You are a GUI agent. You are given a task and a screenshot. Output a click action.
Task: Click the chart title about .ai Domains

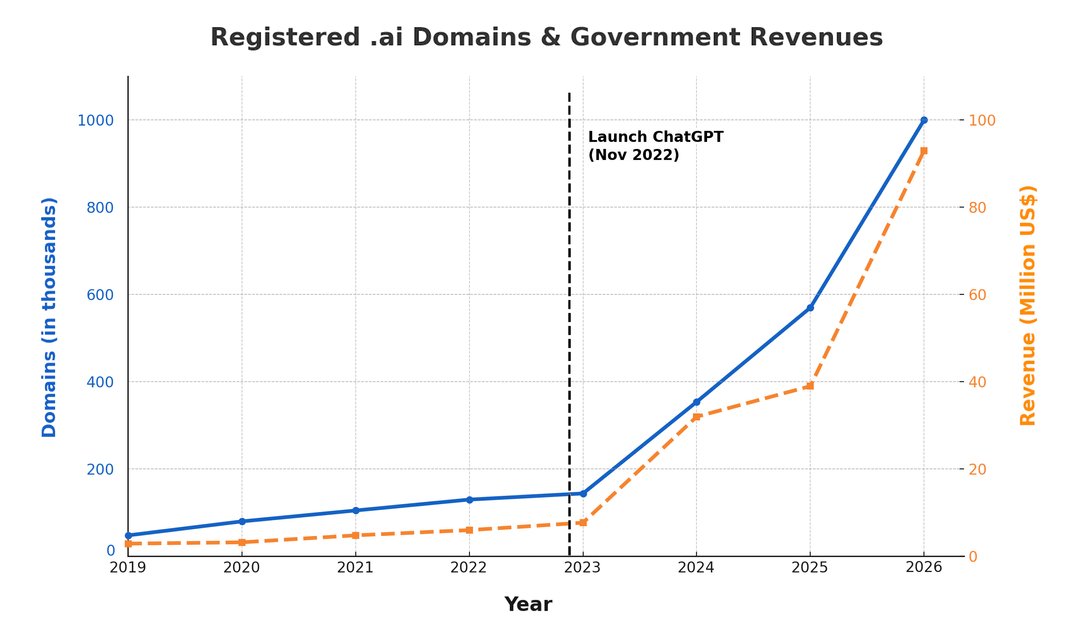(x=546, y=38)
